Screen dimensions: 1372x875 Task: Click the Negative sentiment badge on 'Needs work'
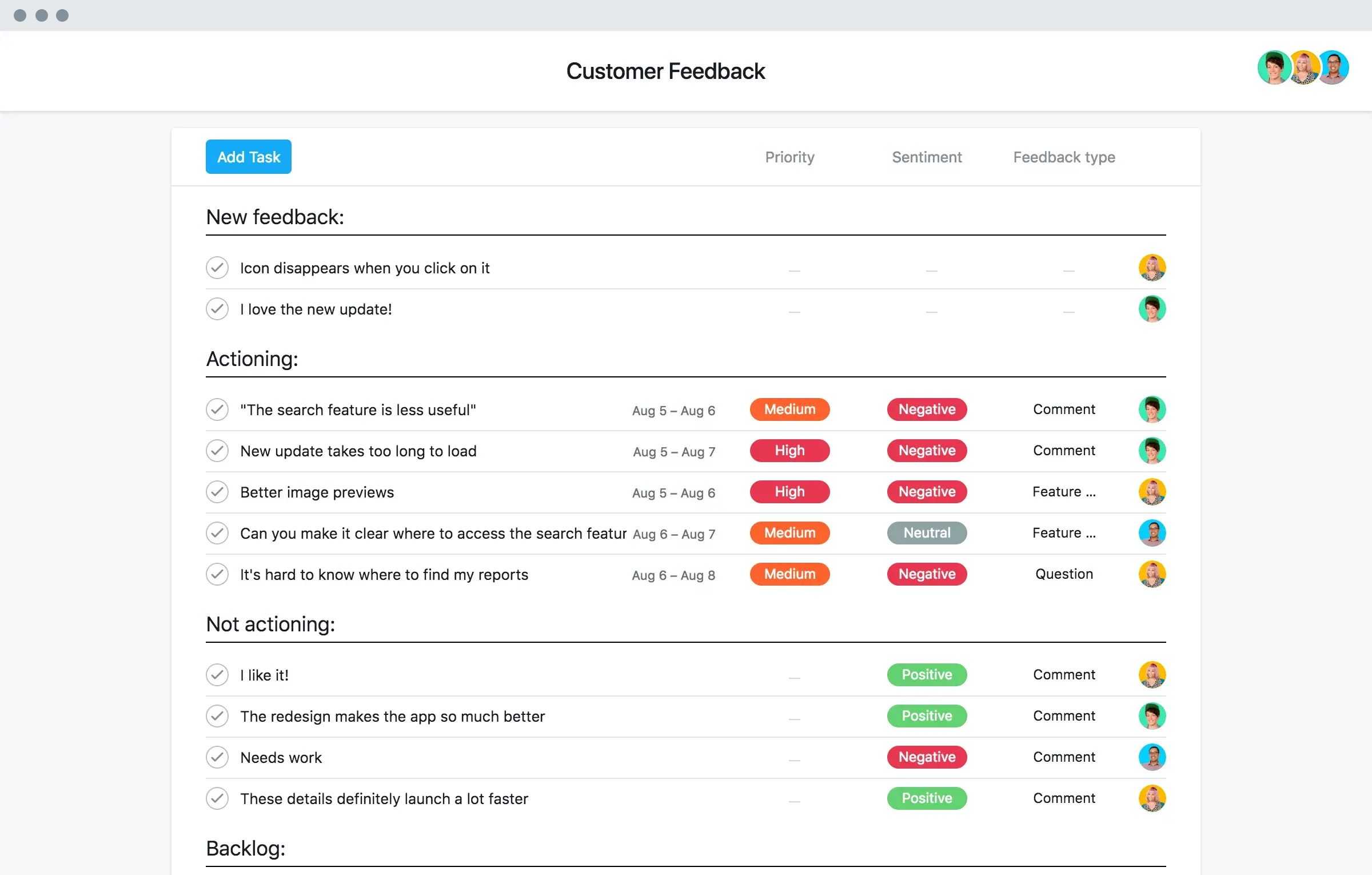click(926, 757)
